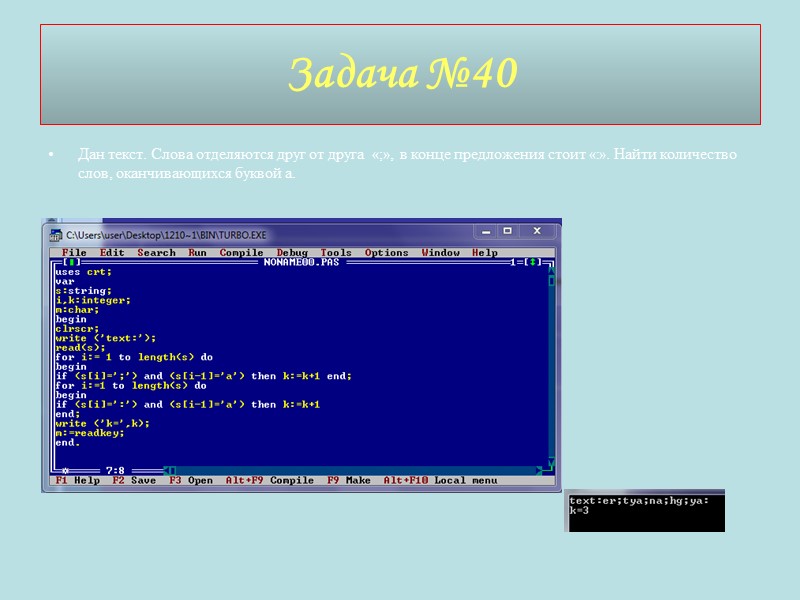Maximize the TURBO.EXE window
The width and height of the screenshot is (800, 600).
tap(508, 231)
